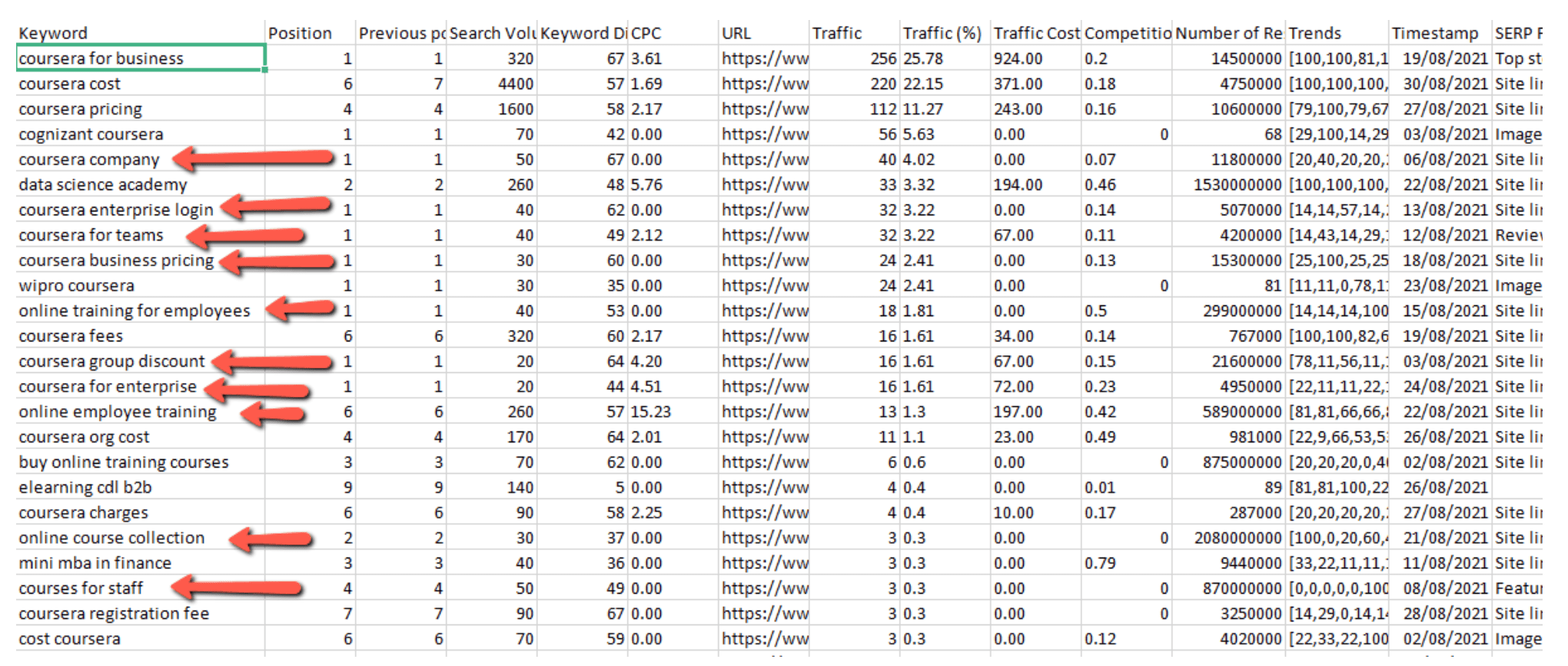This screenshot has height=666, width=1568.
Task: Open the URL link in the 'coursera pricing' row
Action: (x=764, y=109)
